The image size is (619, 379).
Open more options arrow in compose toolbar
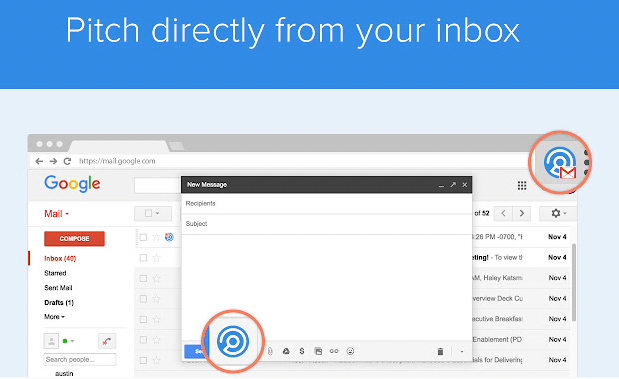[x=461, y=351]
